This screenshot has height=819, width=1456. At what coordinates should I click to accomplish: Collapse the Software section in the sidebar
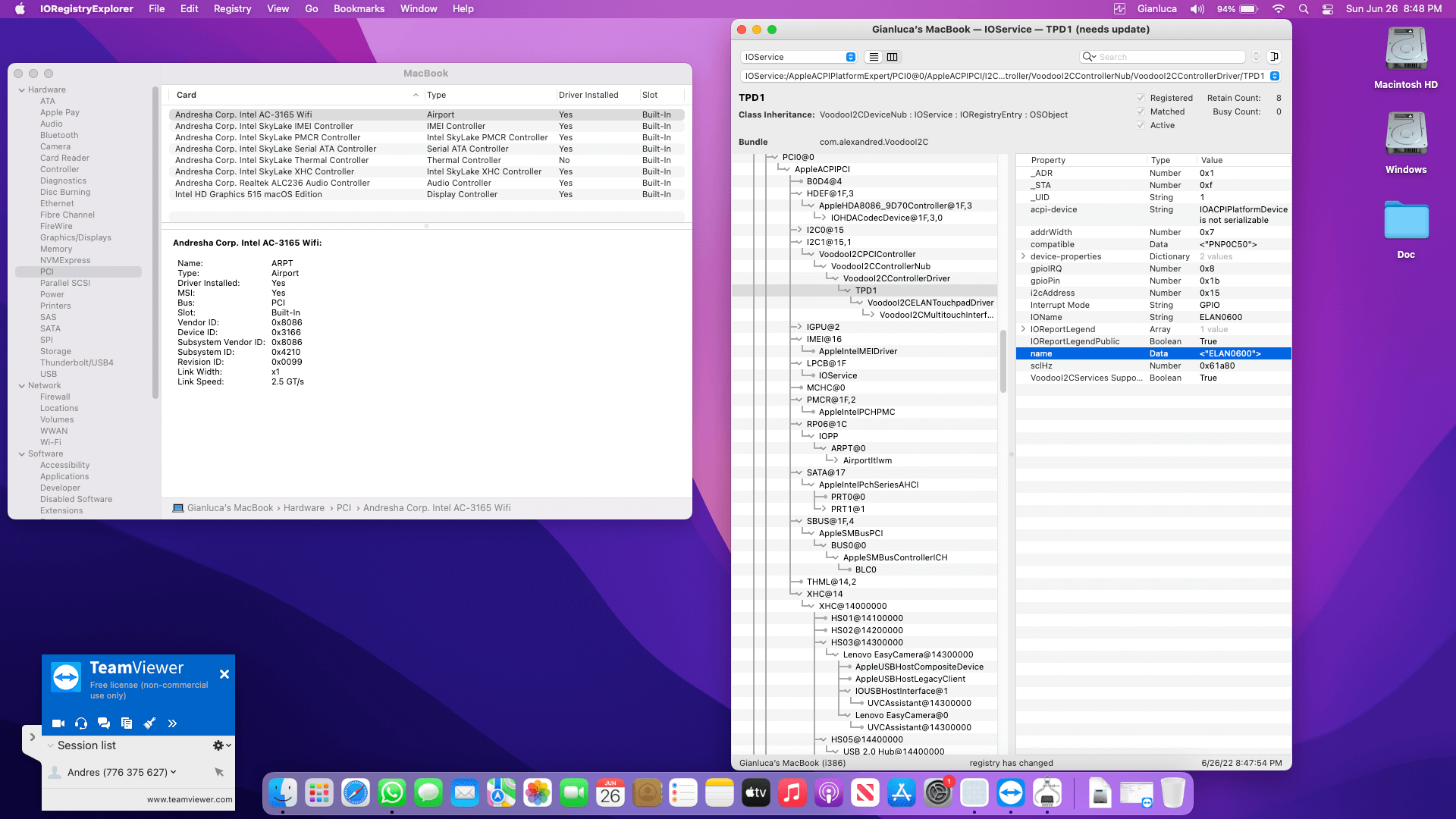click(22, 453)
